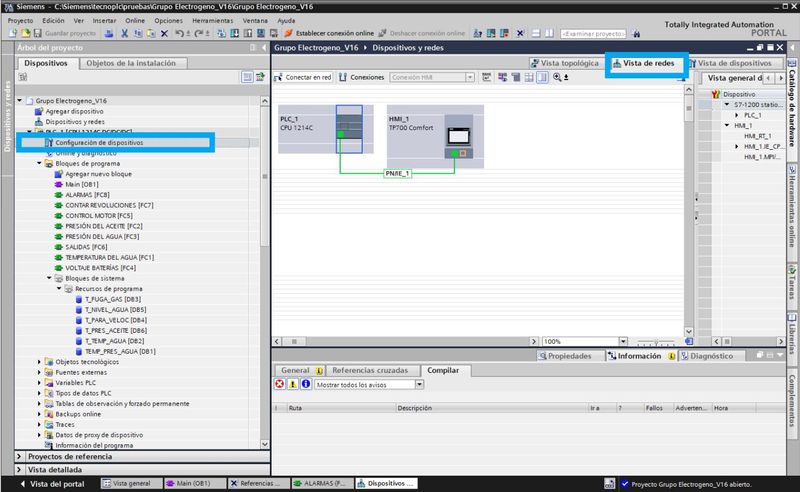Click the Delete X icon in toolbar
800x492 pixels.
(x=164, y=33)
